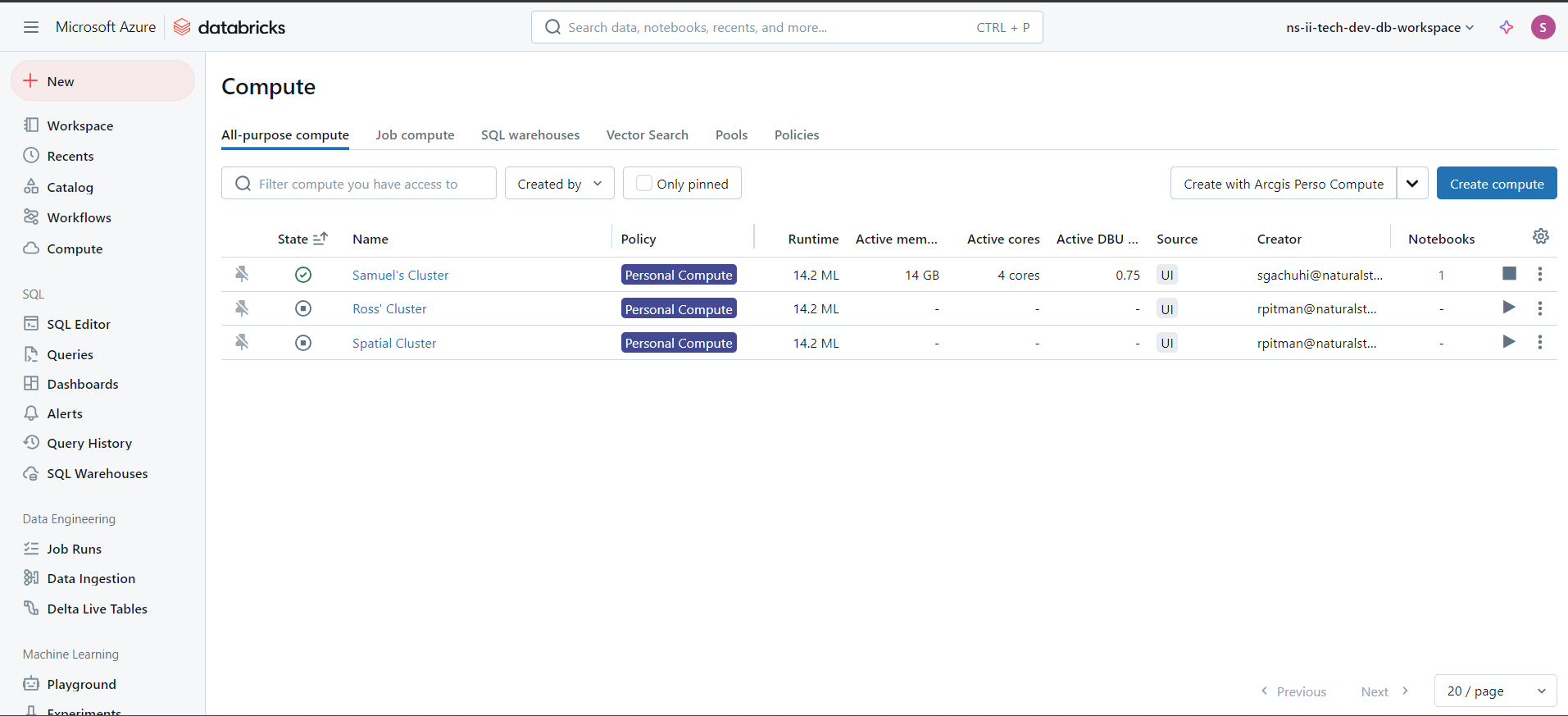
Task: Start Ross' Cluster
Action: tap(1509, 308)
